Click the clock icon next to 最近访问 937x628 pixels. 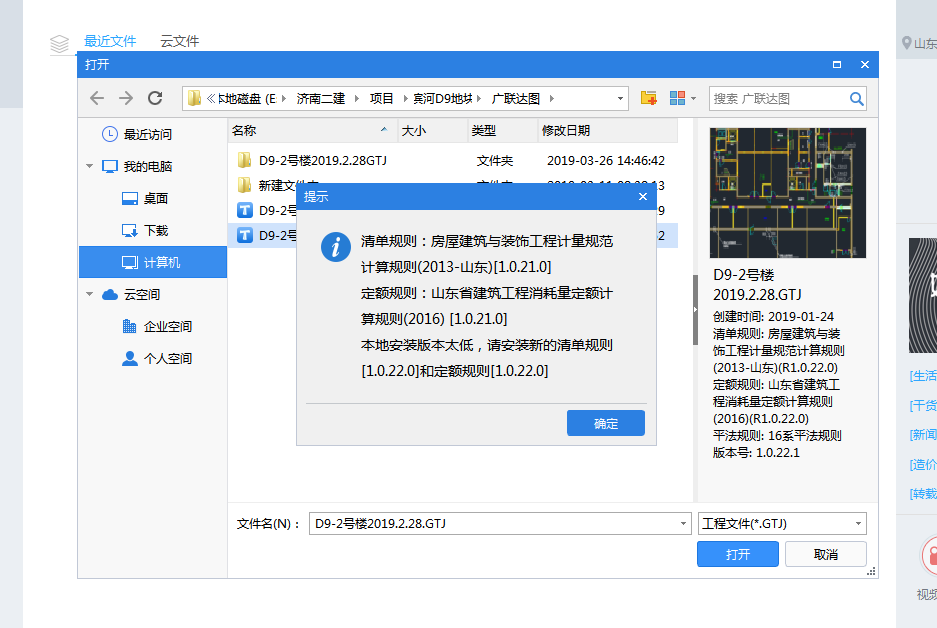point(109,134)
